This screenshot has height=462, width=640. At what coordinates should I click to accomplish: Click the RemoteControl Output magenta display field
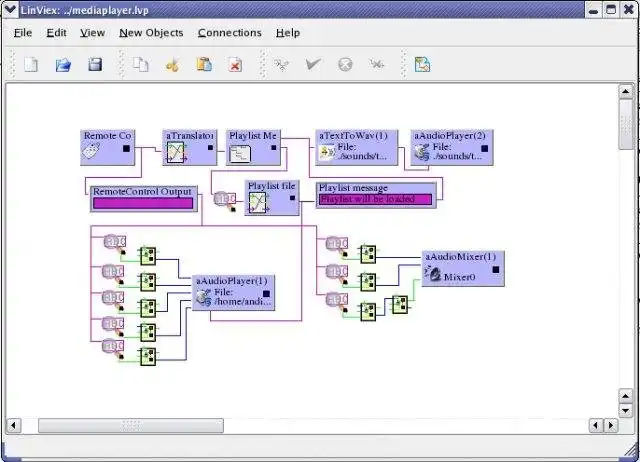click(143, 203)
